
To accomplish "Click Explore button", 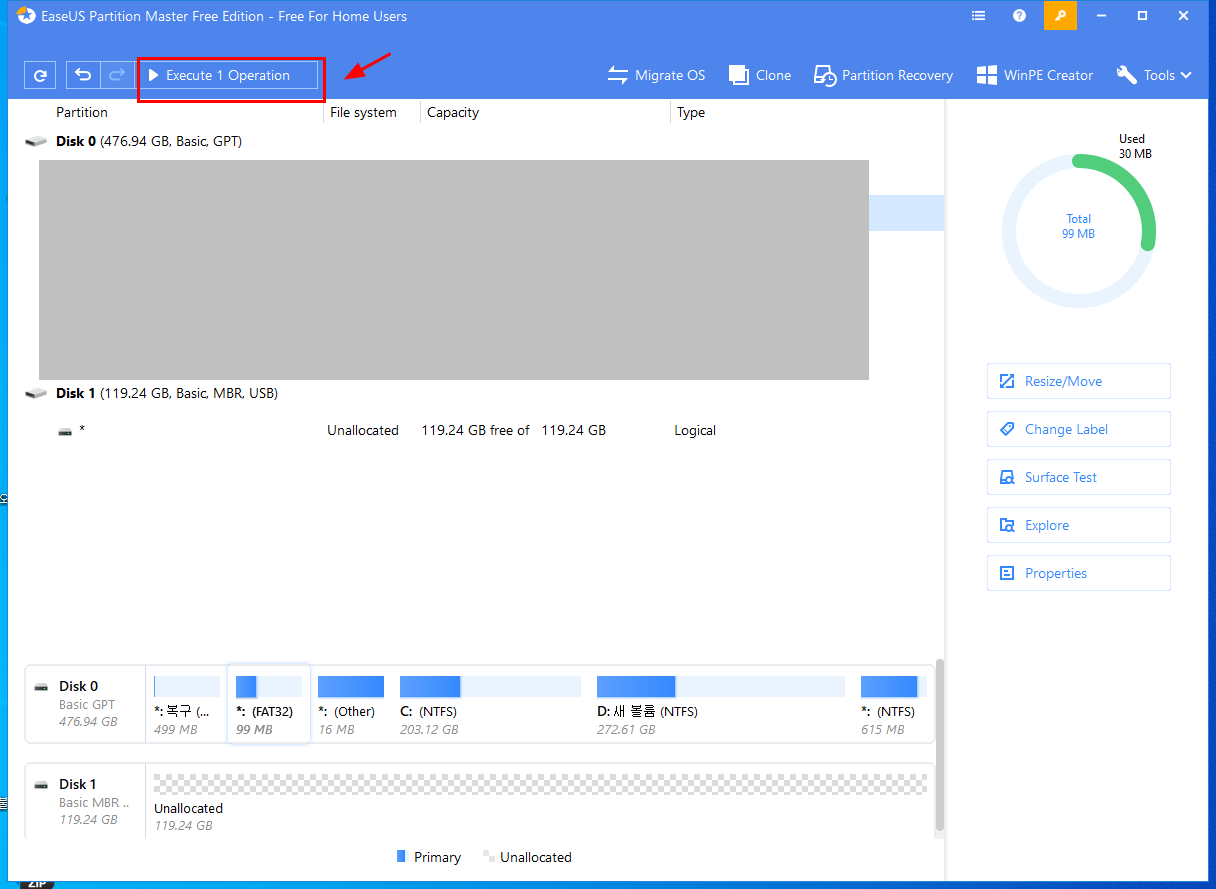I will (1078, 525).
